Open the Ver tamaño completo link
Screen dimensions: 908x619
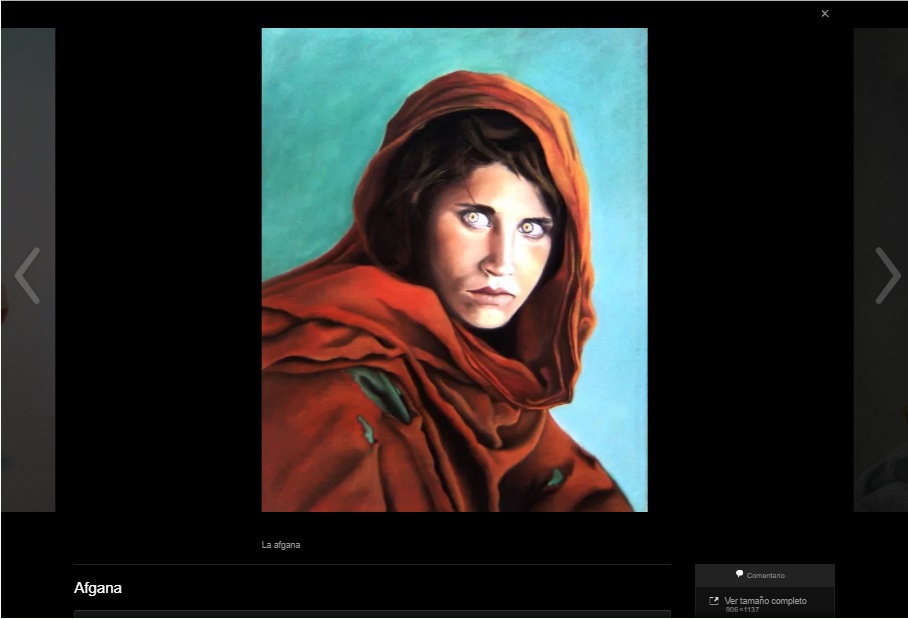765,601
